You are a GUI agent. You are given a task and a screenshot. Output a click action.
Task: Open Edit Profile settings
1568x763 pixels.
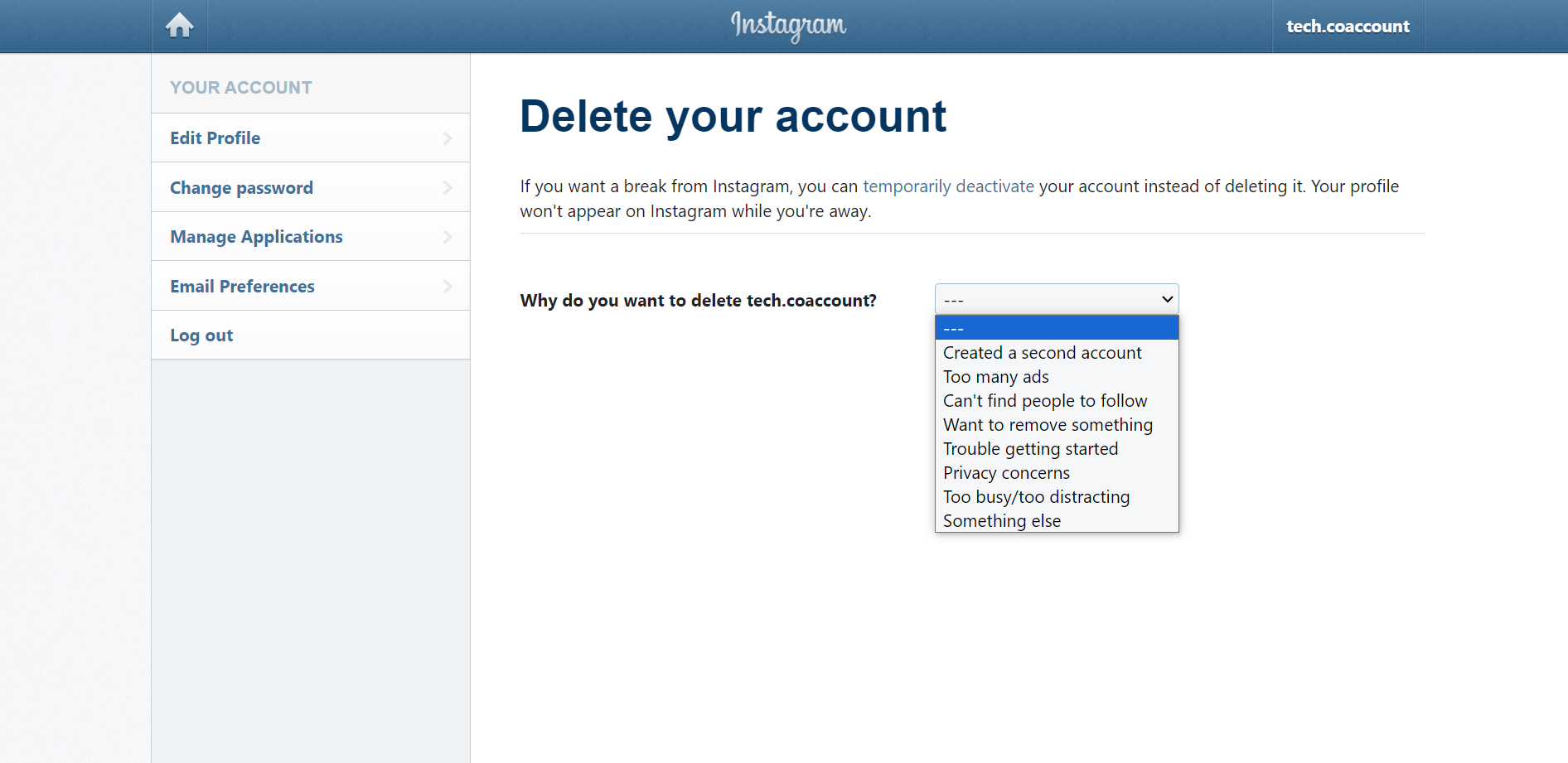tap(311, 138)
